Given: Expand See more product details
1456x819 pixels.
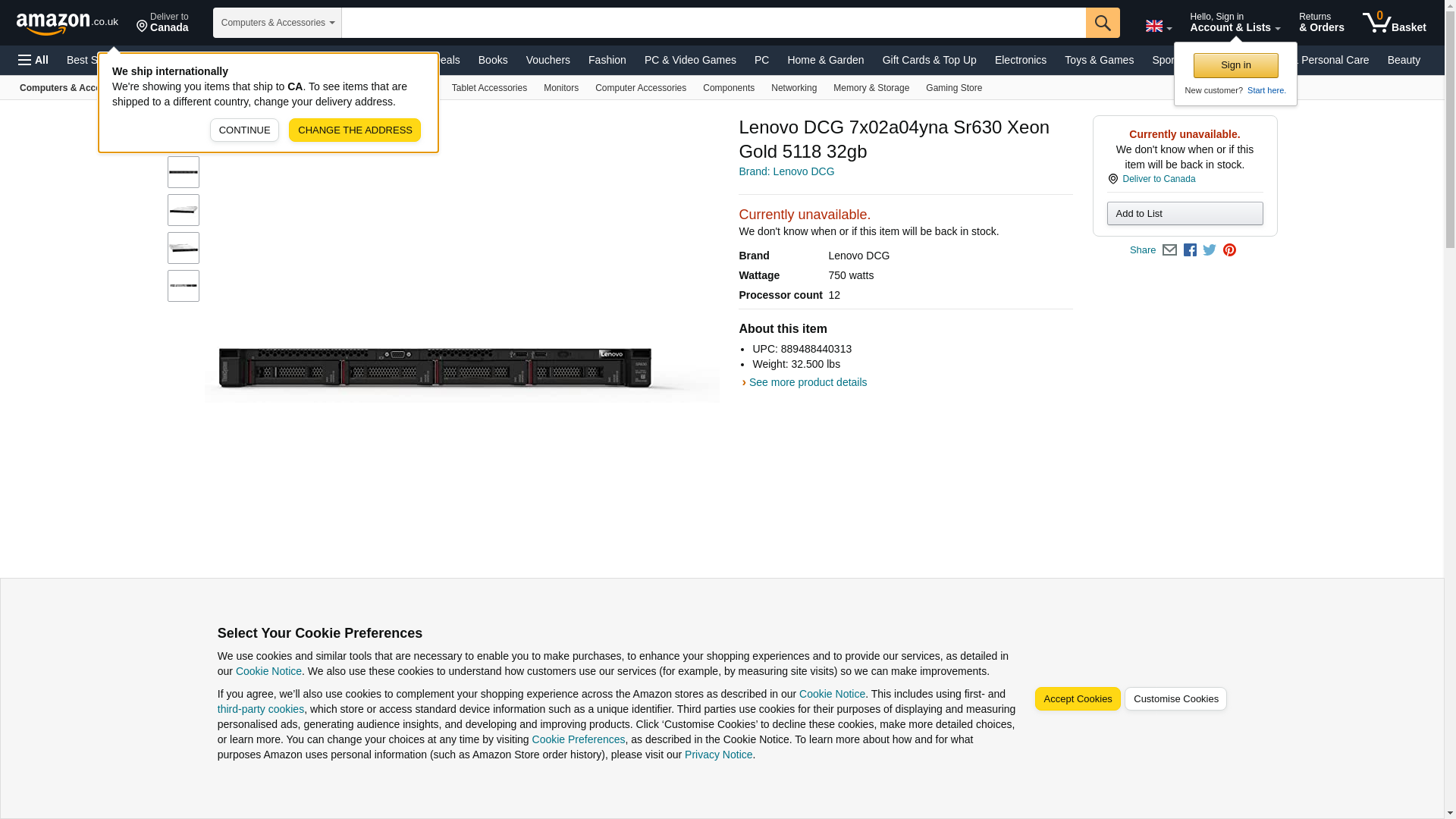Looking at the screenshot, I should pos(807,382).
